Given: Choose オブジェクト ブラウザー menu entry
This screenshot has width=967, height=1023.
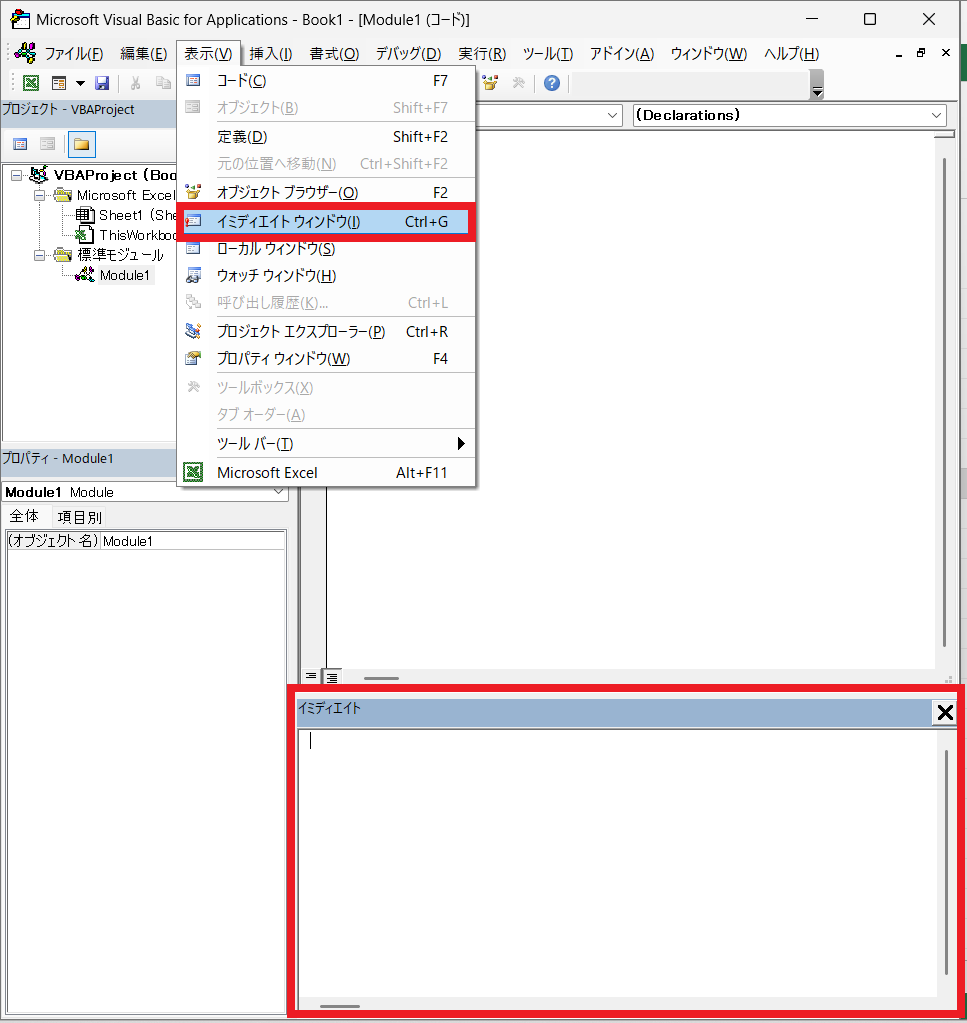Looking at the screenshot, I should point(326,192).
